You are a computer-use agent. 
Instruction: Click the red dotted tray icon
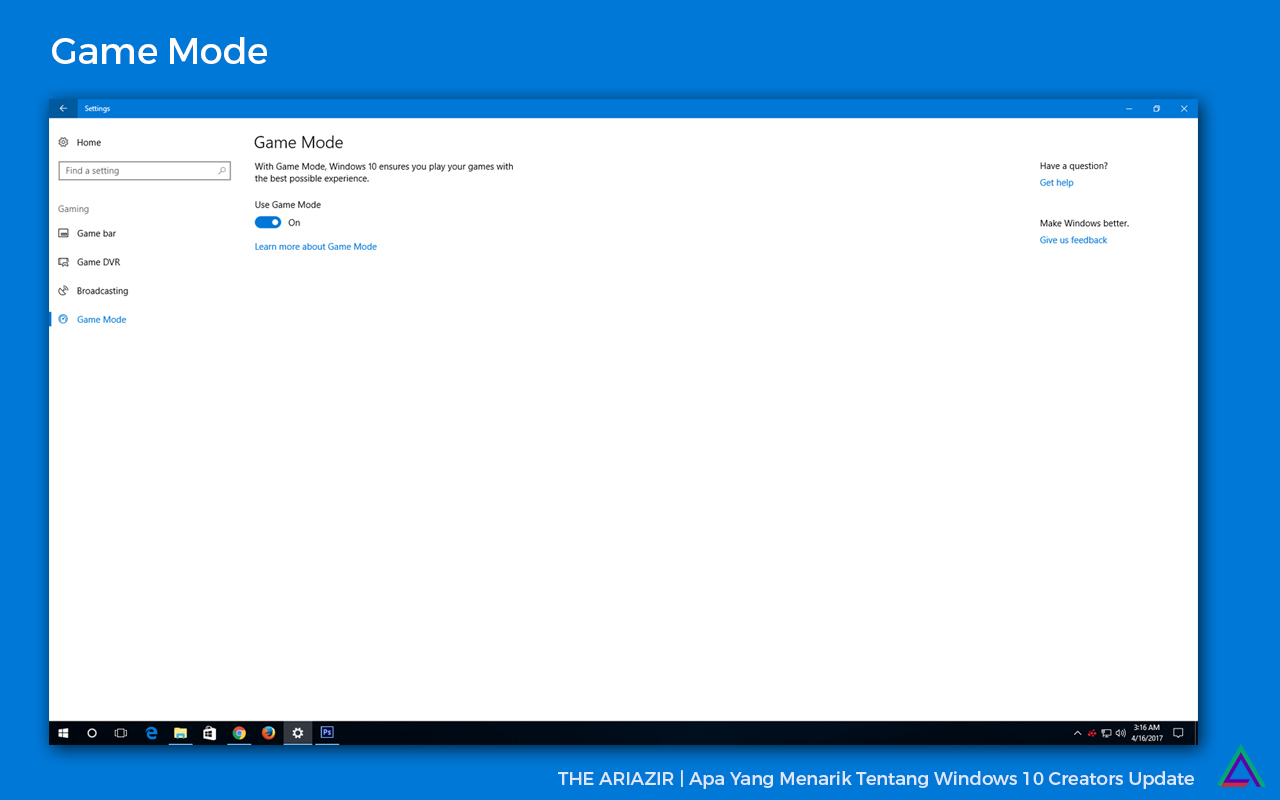[x=1092, y=733]
